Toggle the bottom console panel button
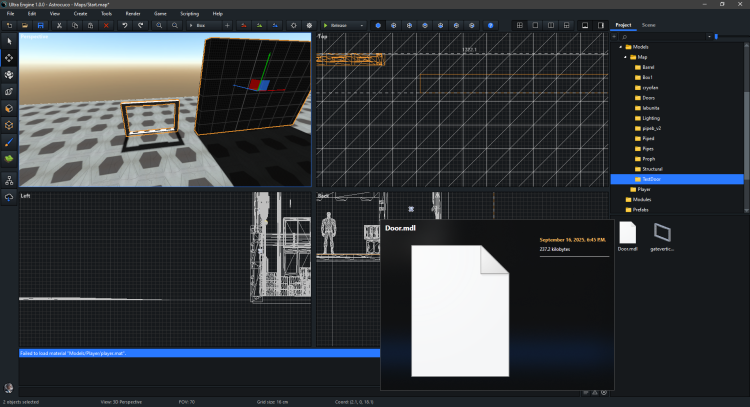Image resolution: width=750 pixels, height=407 pixels. coord(585,24)
